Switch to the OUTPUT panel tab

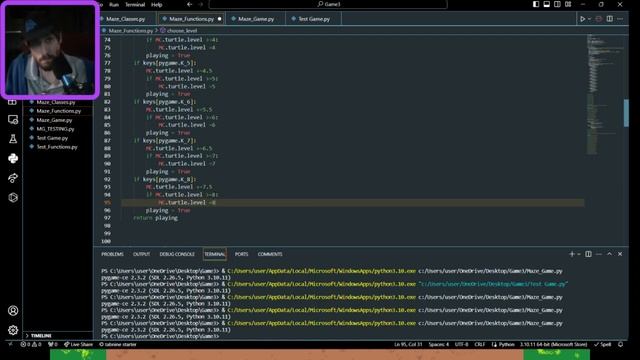point(142,254)
